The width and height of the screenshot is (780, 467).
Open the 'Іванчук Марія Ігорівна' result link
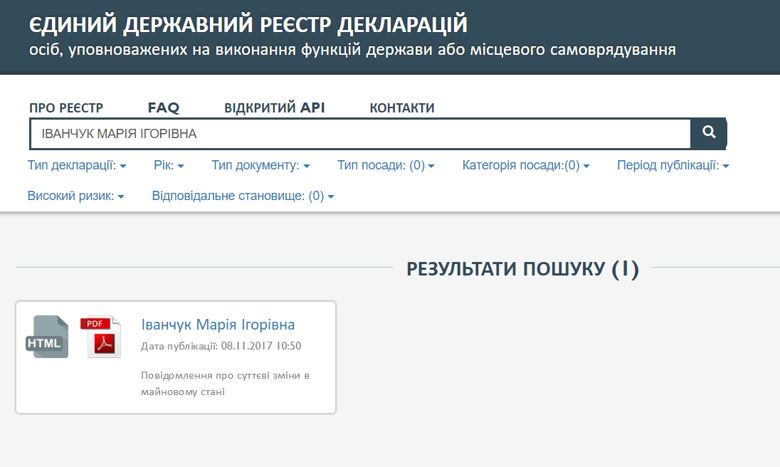tap(218, 325)
